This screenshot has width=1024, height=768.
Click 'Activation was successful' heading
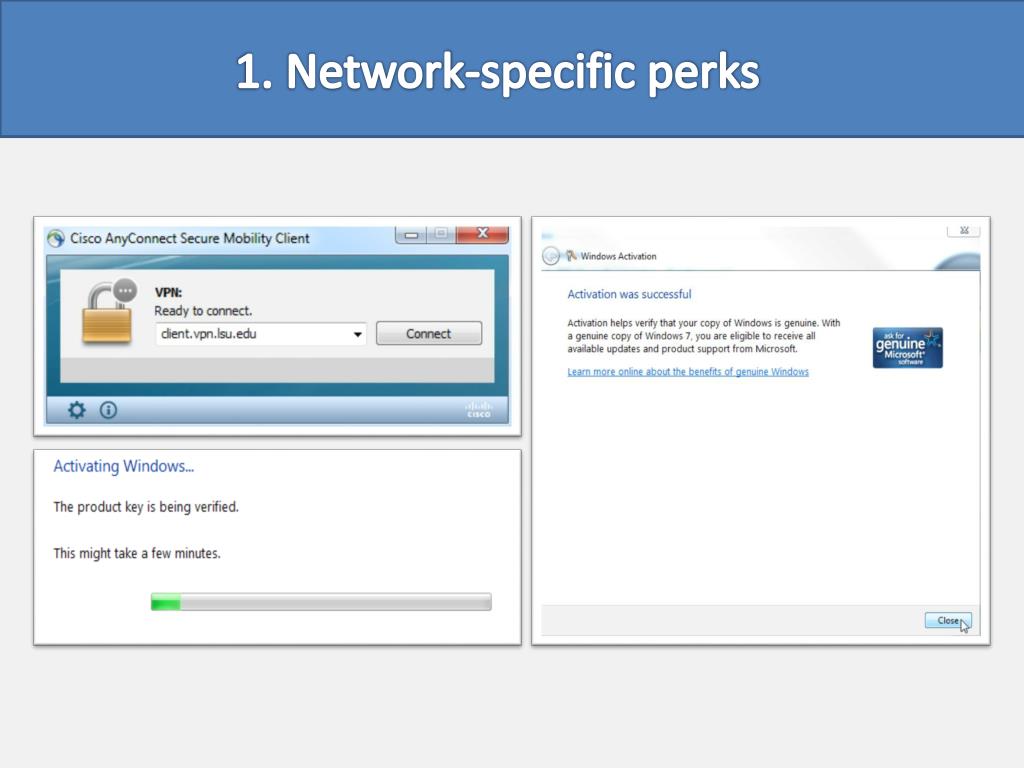pos(629,294)
